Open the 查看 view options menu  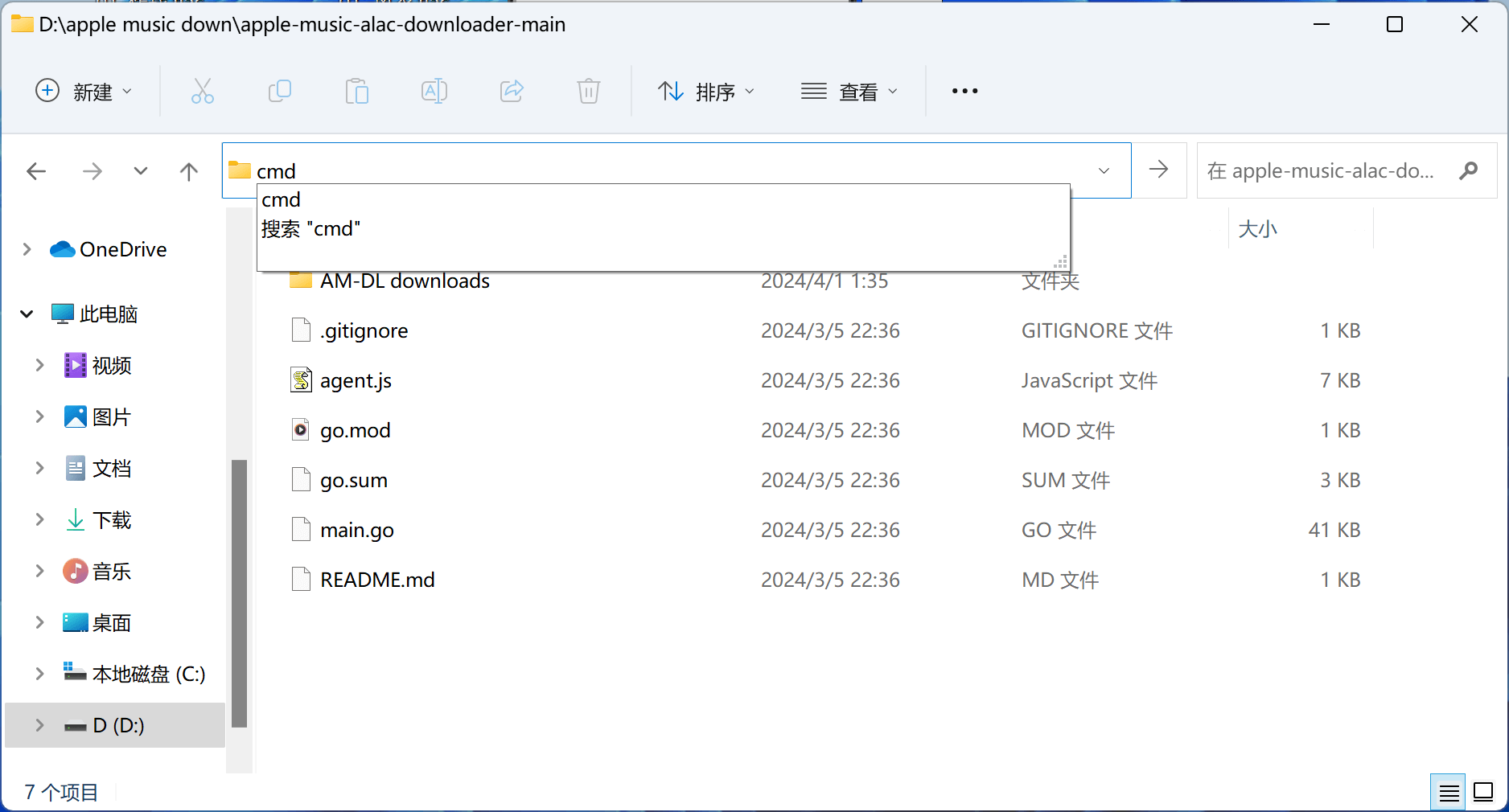point(849,91)
